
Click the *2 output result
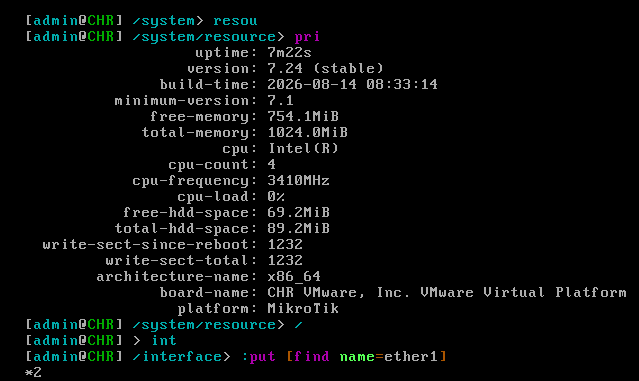pyautogui.click(x=33, y=372)
